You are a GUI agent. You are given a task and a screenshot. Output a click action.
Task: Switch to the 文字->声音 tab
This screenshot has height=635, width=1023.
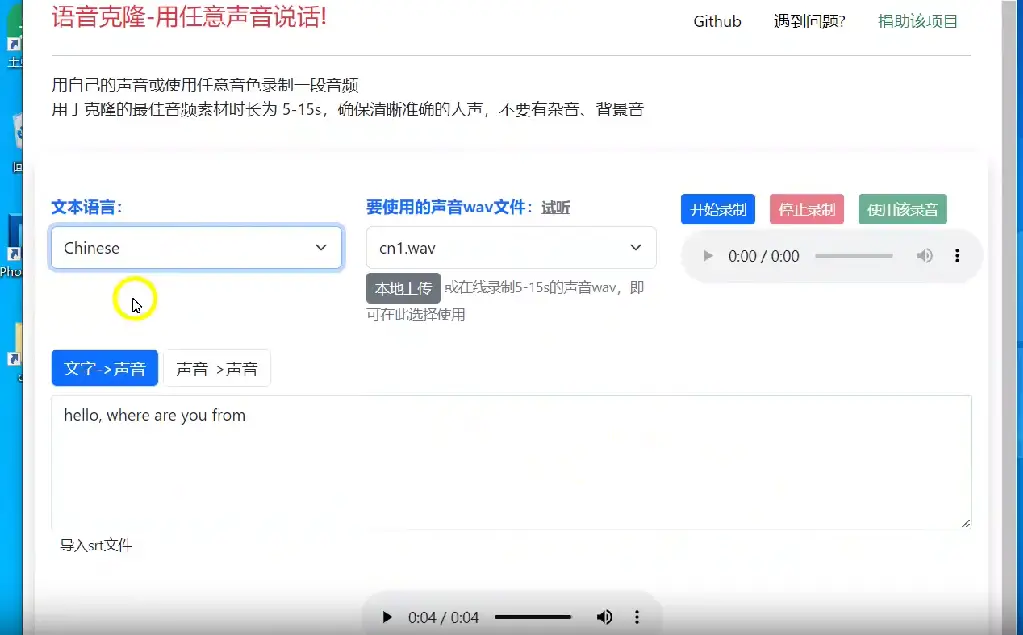click(x=105, y=368)
